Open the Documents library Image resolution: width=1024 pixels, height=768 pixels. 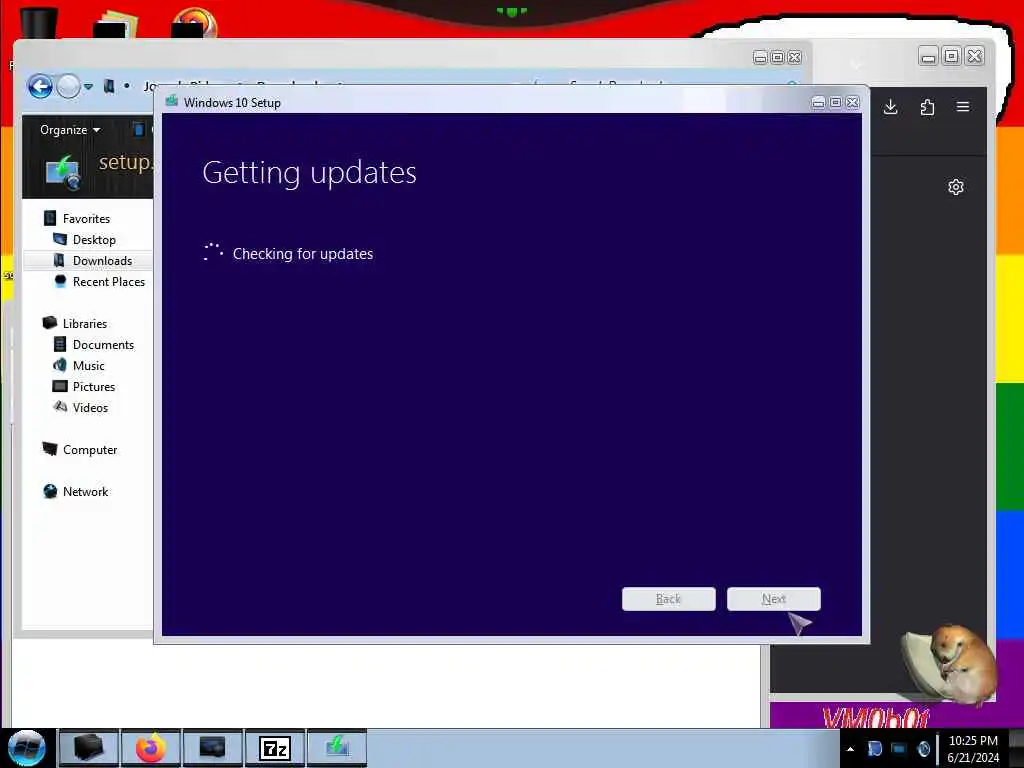(103, 344)
